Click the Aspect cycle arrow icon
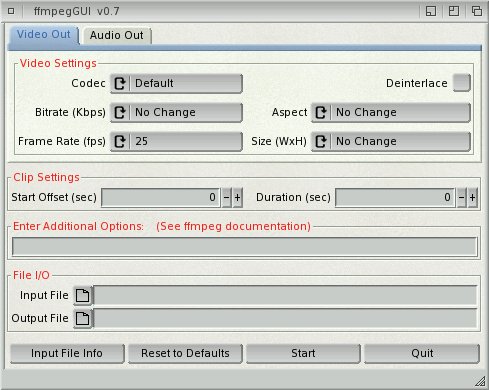The image size is (489, 390). [x=321, y=112]
